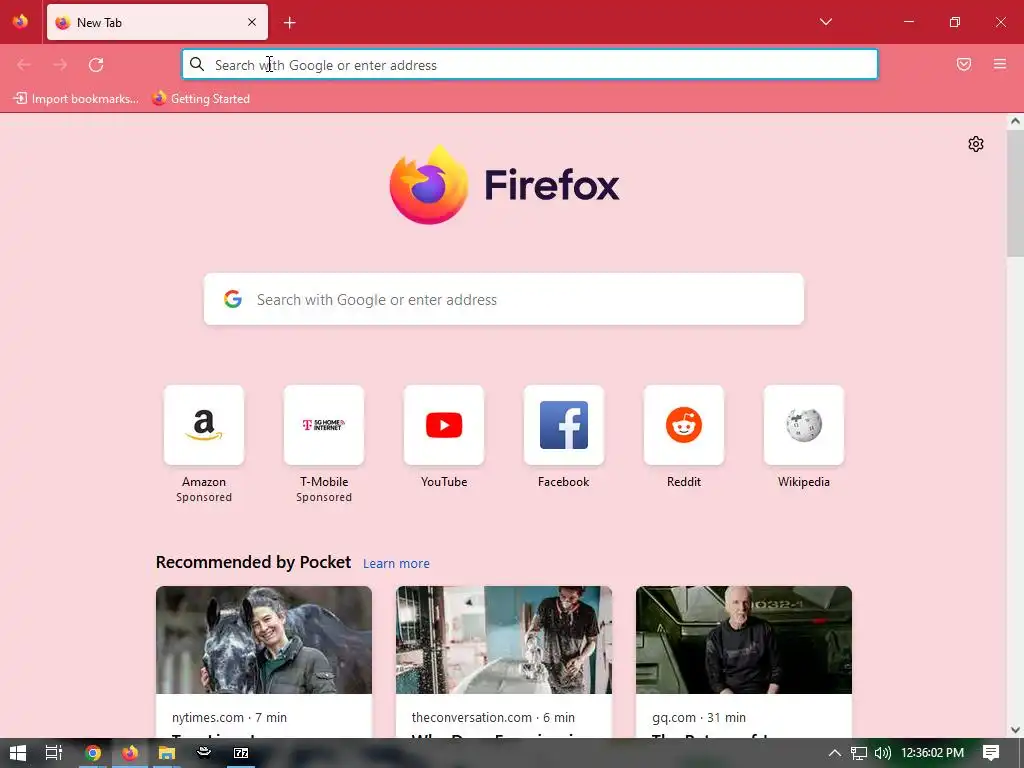Open the YouTube shortcut tile
1024x768 pixels.
coord(444,425)
